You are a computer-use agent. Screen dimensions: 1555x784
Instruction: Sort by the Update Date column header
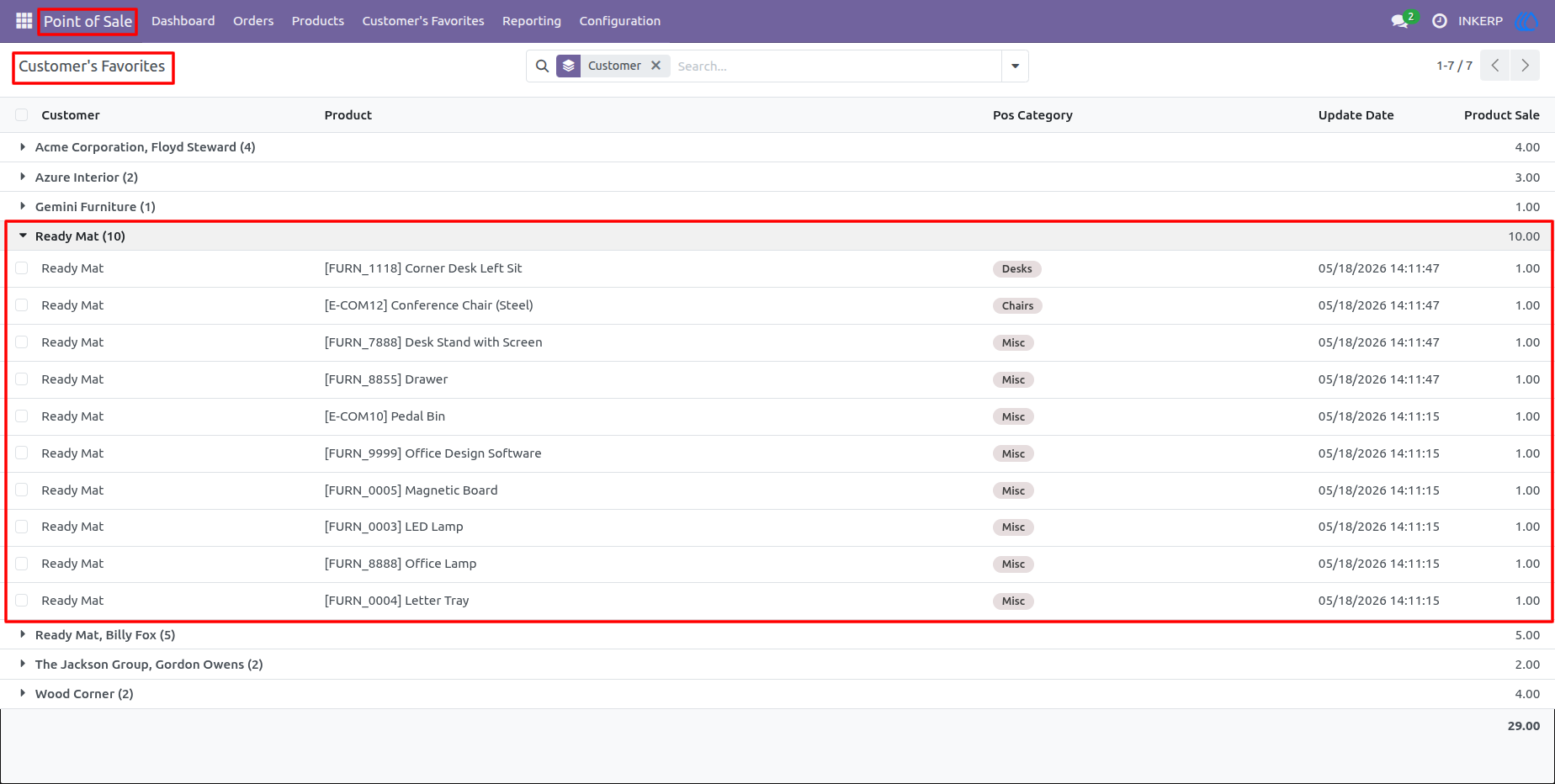[1356, 115]
